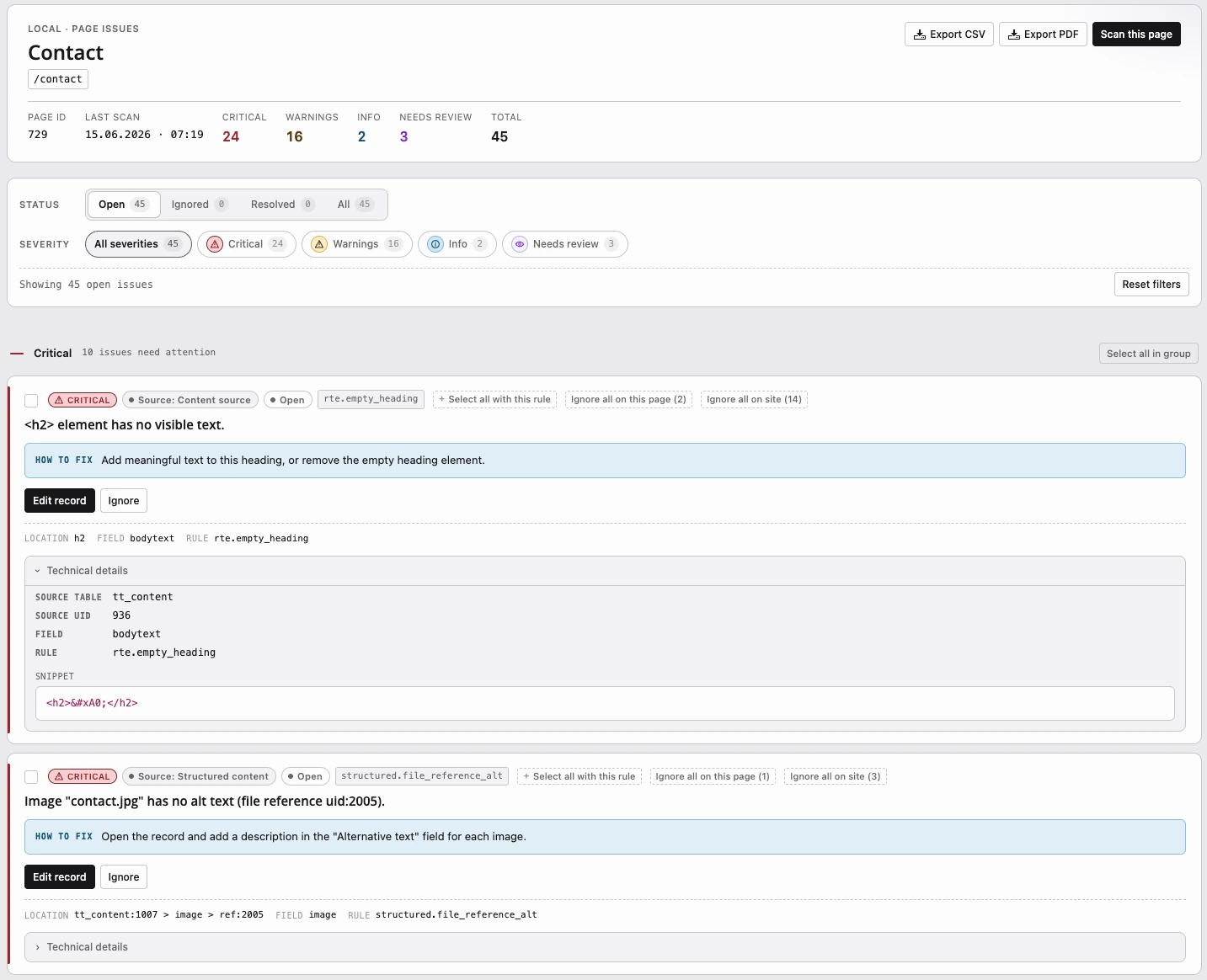
Task: Export issues as PDF
Action: [1043, 35]
